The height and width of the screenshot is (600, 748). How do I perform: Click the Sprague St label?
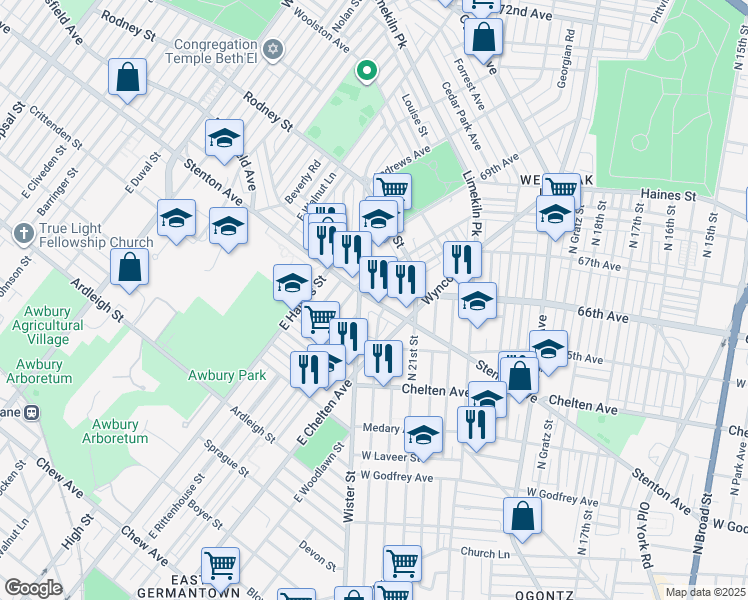[x=226, y=458]
